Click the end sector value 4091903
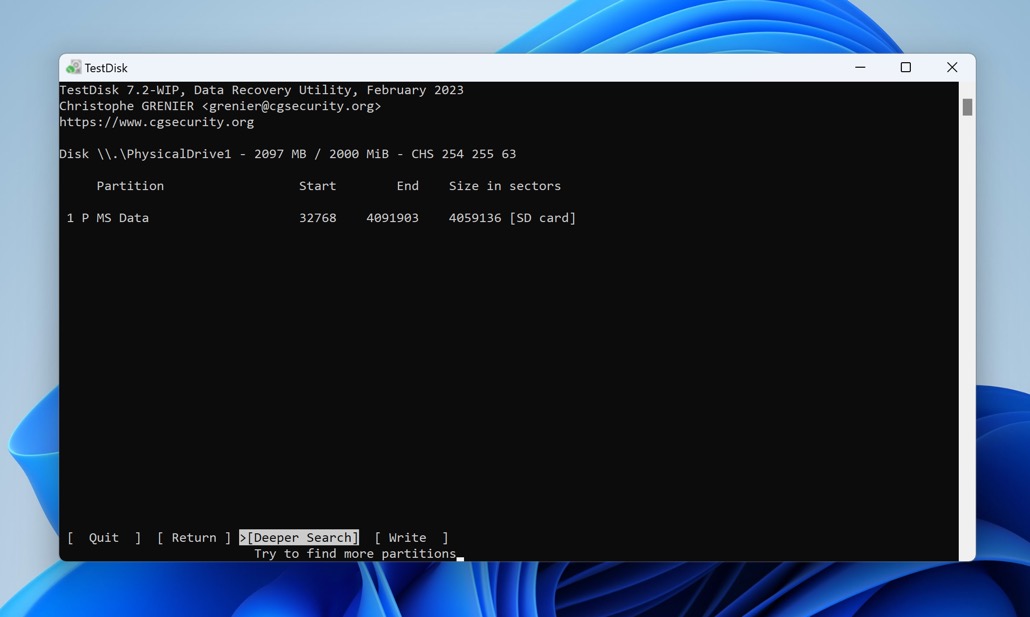Screen dimensions: 1030x617 pyautogui.click(x=392, y=218)
